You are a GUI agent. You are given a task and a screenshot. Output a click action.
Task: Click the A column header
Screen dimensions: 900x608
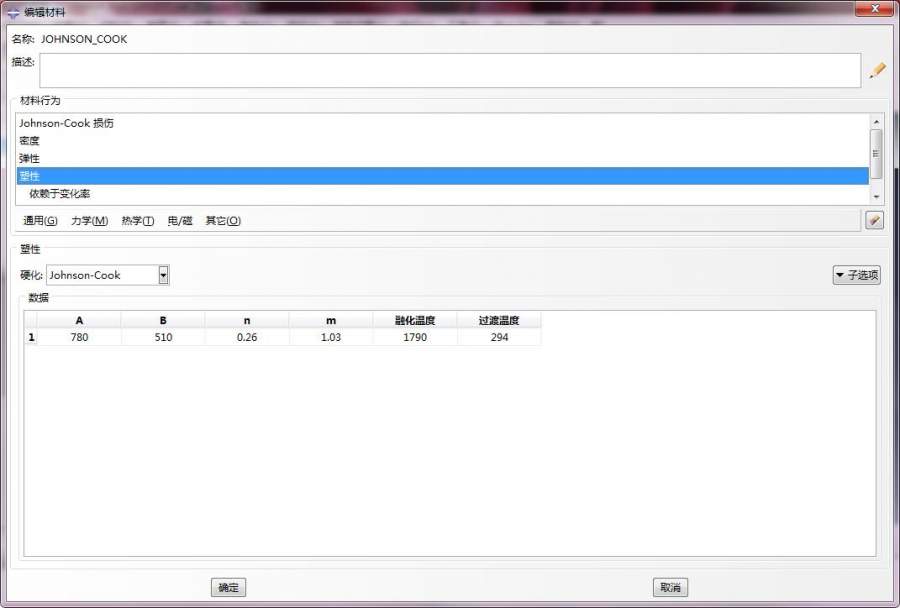pos(79,320)
